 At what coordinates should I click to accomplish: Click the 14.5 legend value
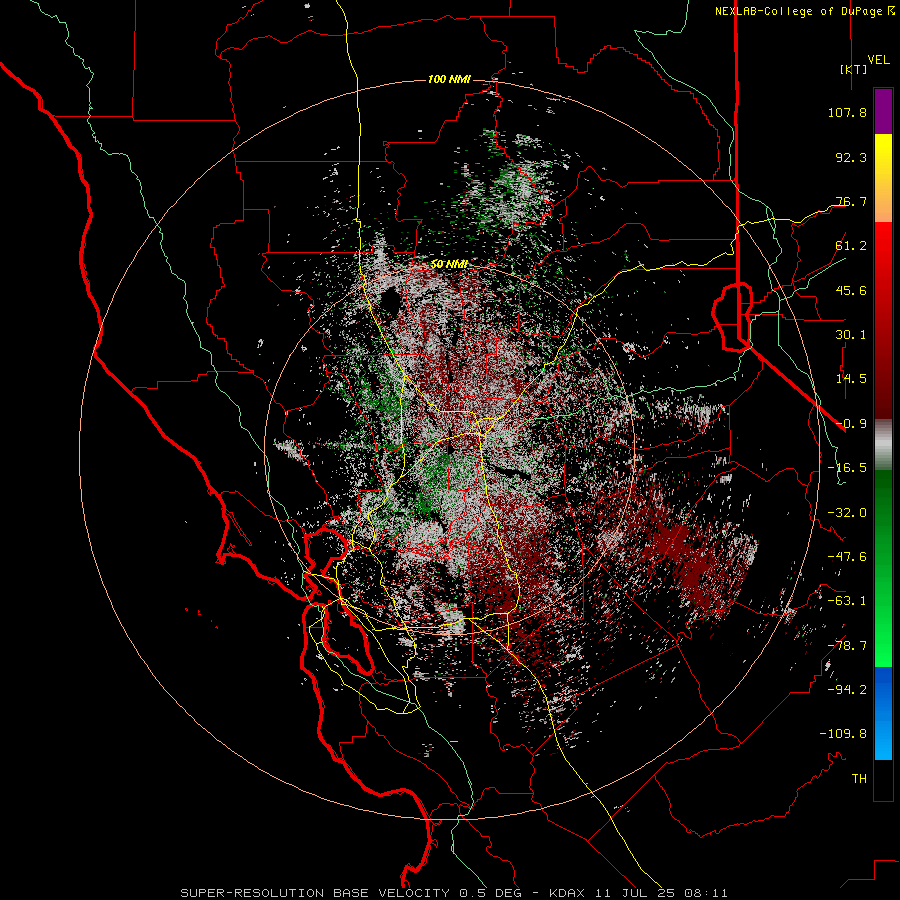tap(851, 379)
